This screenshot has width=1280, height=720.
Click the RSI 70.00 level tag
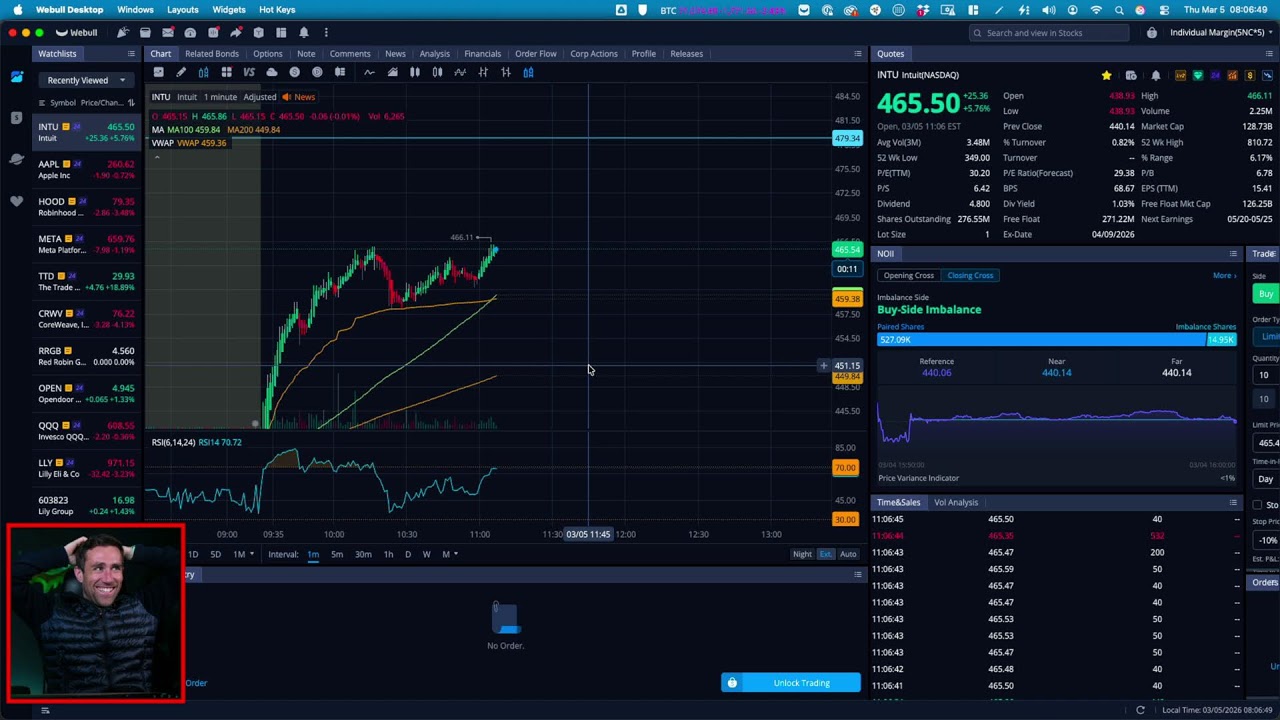point(845,468)
